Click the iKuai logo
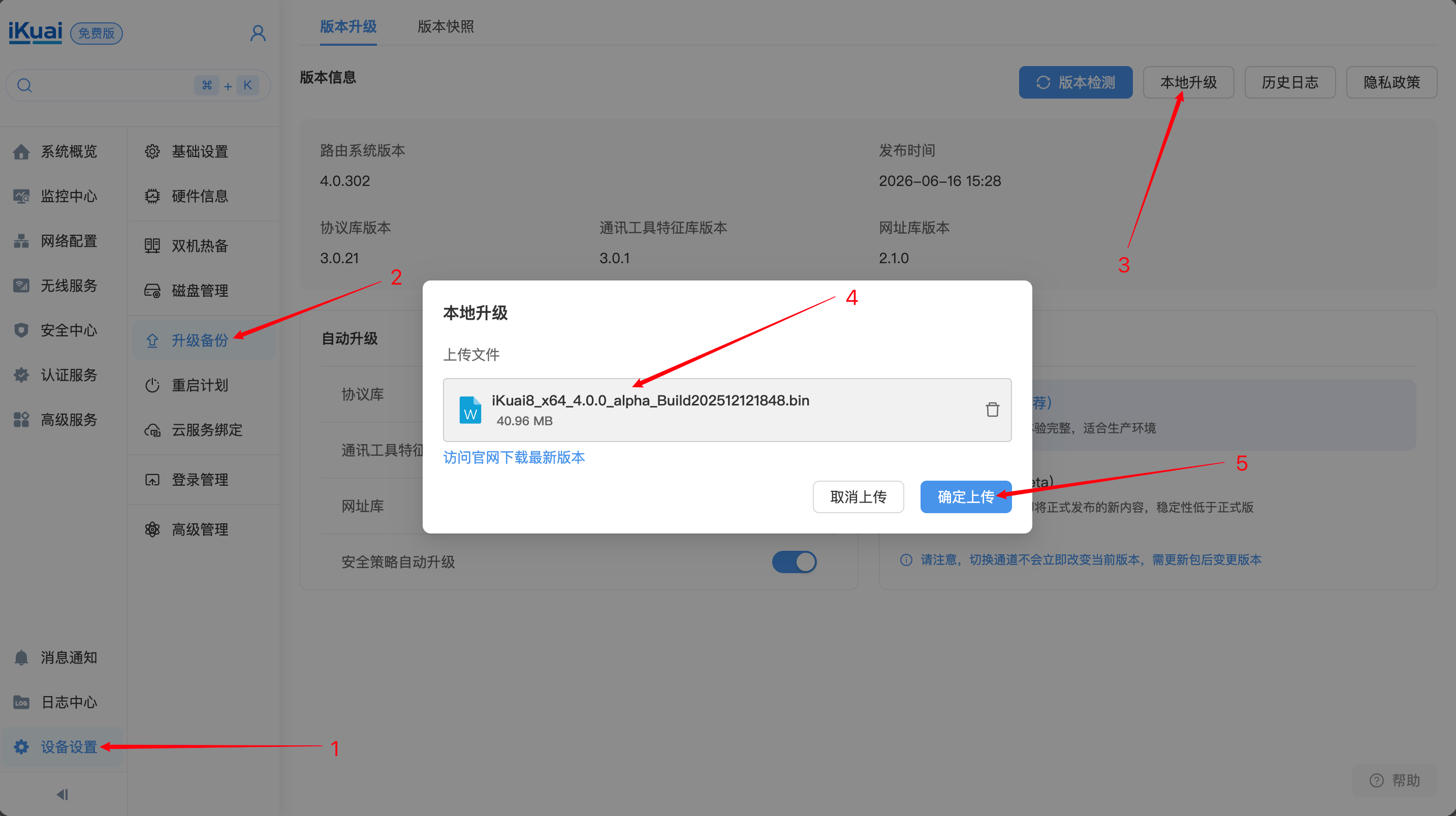 pos(35,32)
